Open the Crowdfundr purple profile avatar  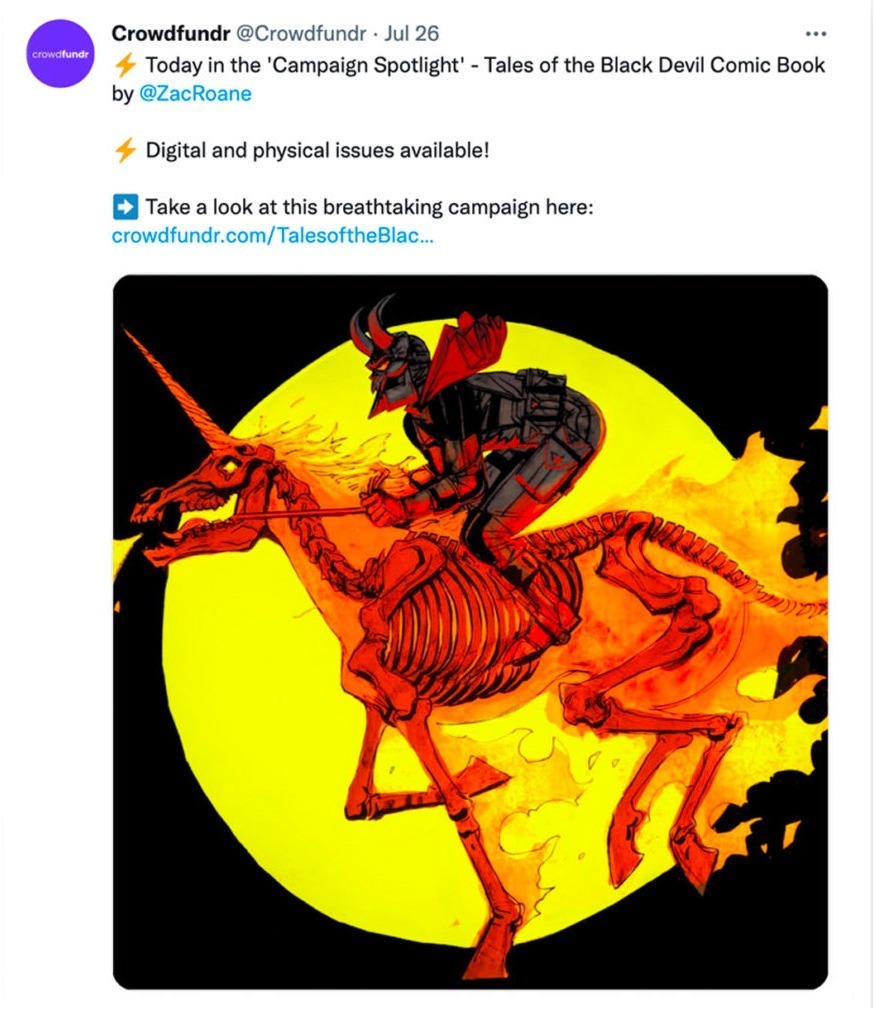(61, 53)
